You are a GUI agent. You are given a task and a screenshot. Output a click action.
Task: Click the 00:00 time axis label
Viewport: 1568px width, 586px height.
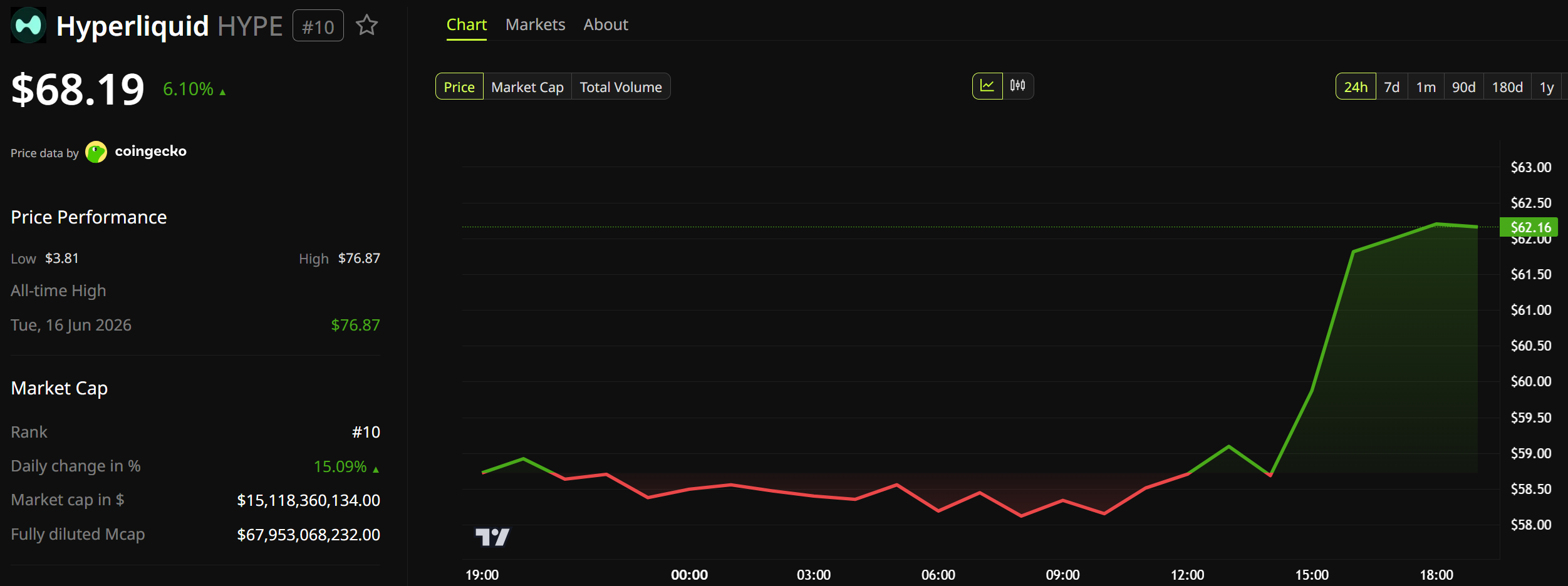[689, 575]
